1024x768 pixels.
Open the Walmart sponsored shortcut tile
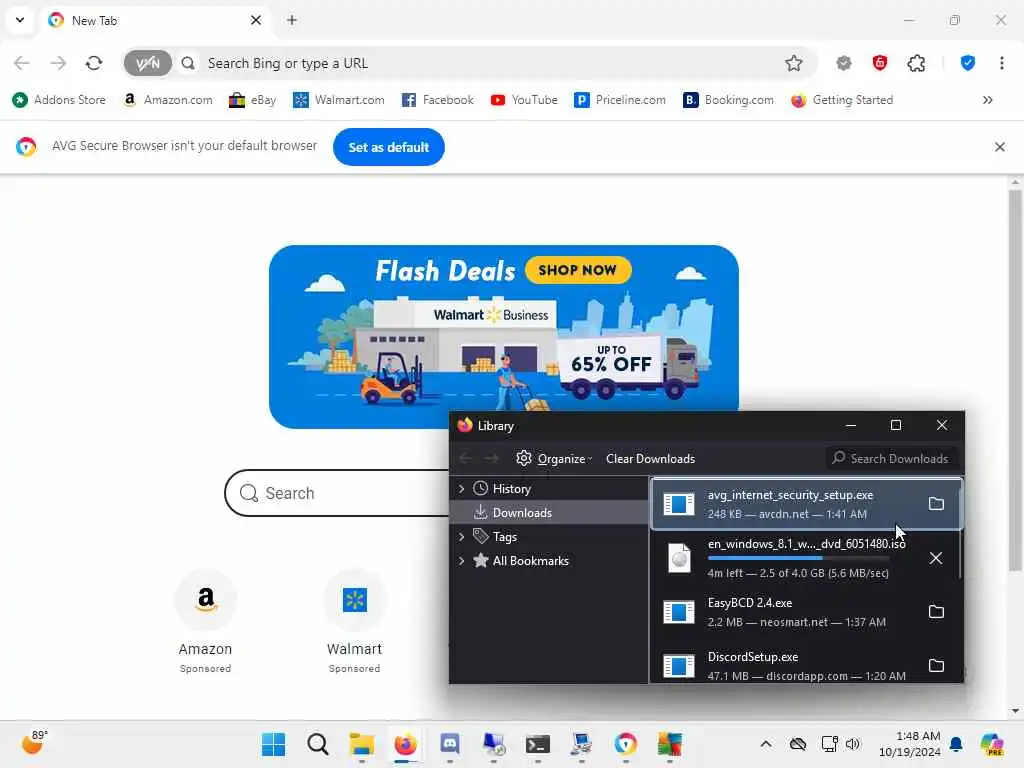click(355, 620)
